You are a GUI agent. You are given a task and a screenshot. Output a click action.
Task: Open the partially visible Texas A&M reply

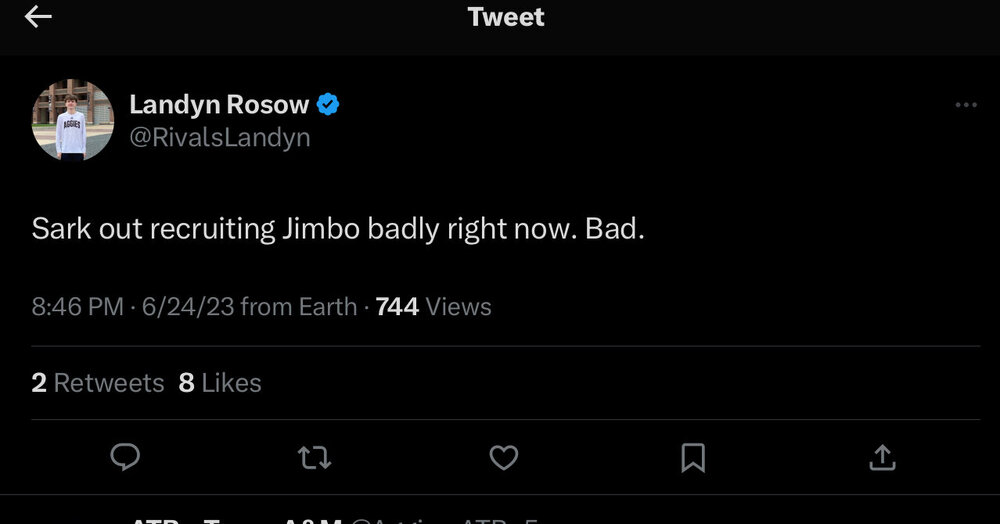[300, 518]
